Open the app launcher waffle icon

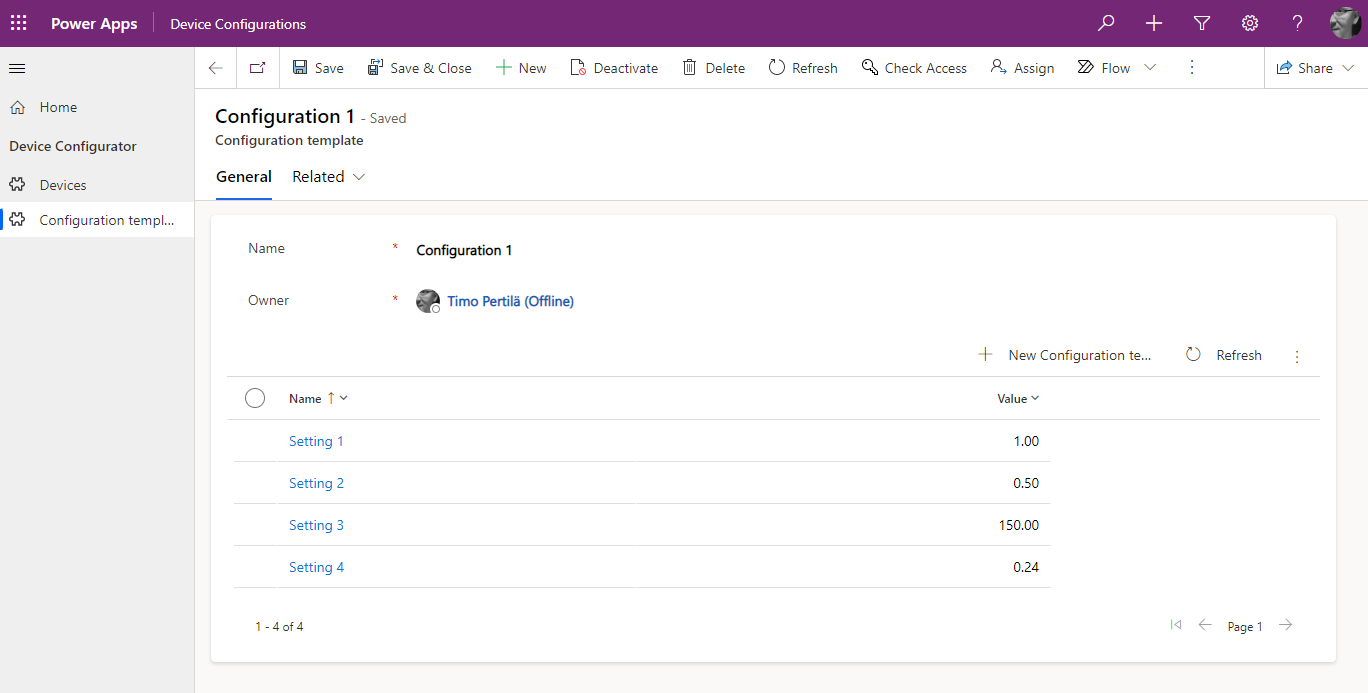click(19, 23)
